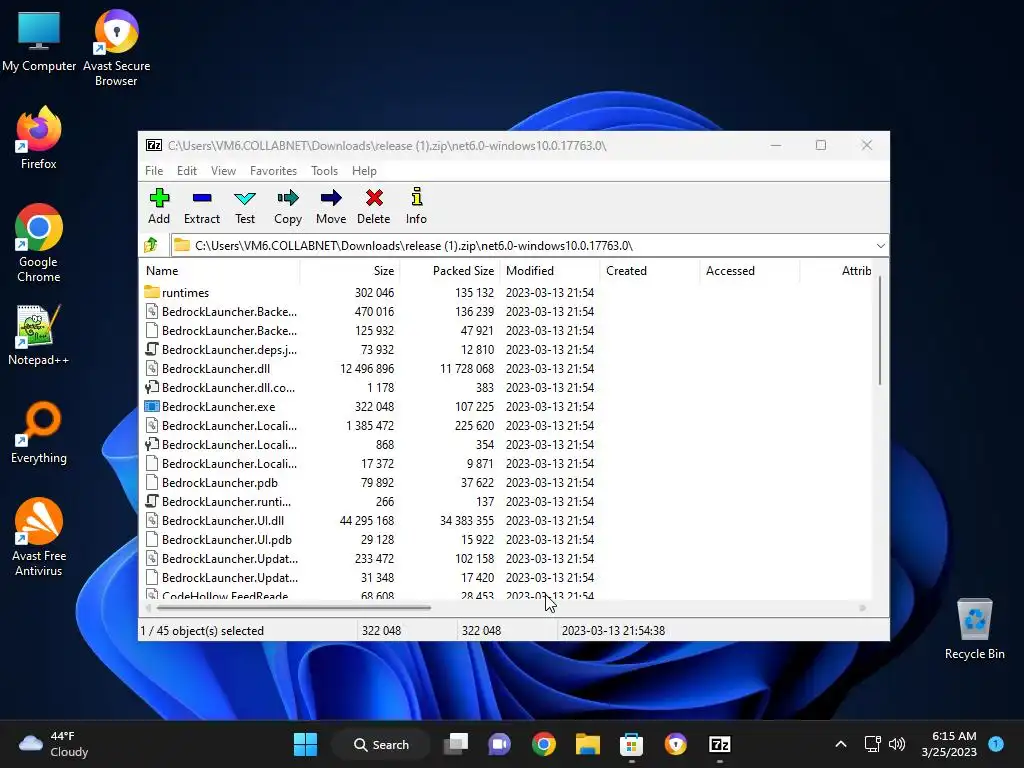
Task: Select Avast Secure Browser desktop icon
Action: [116, 48]
